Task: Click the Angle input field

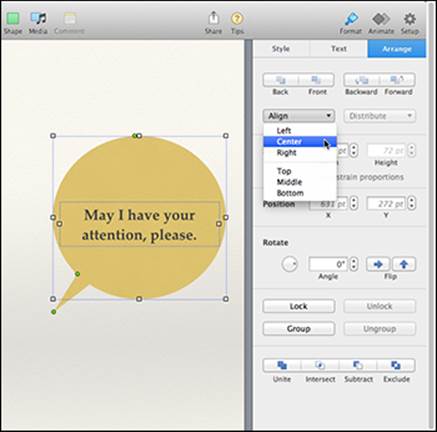Action: point(328,264)
